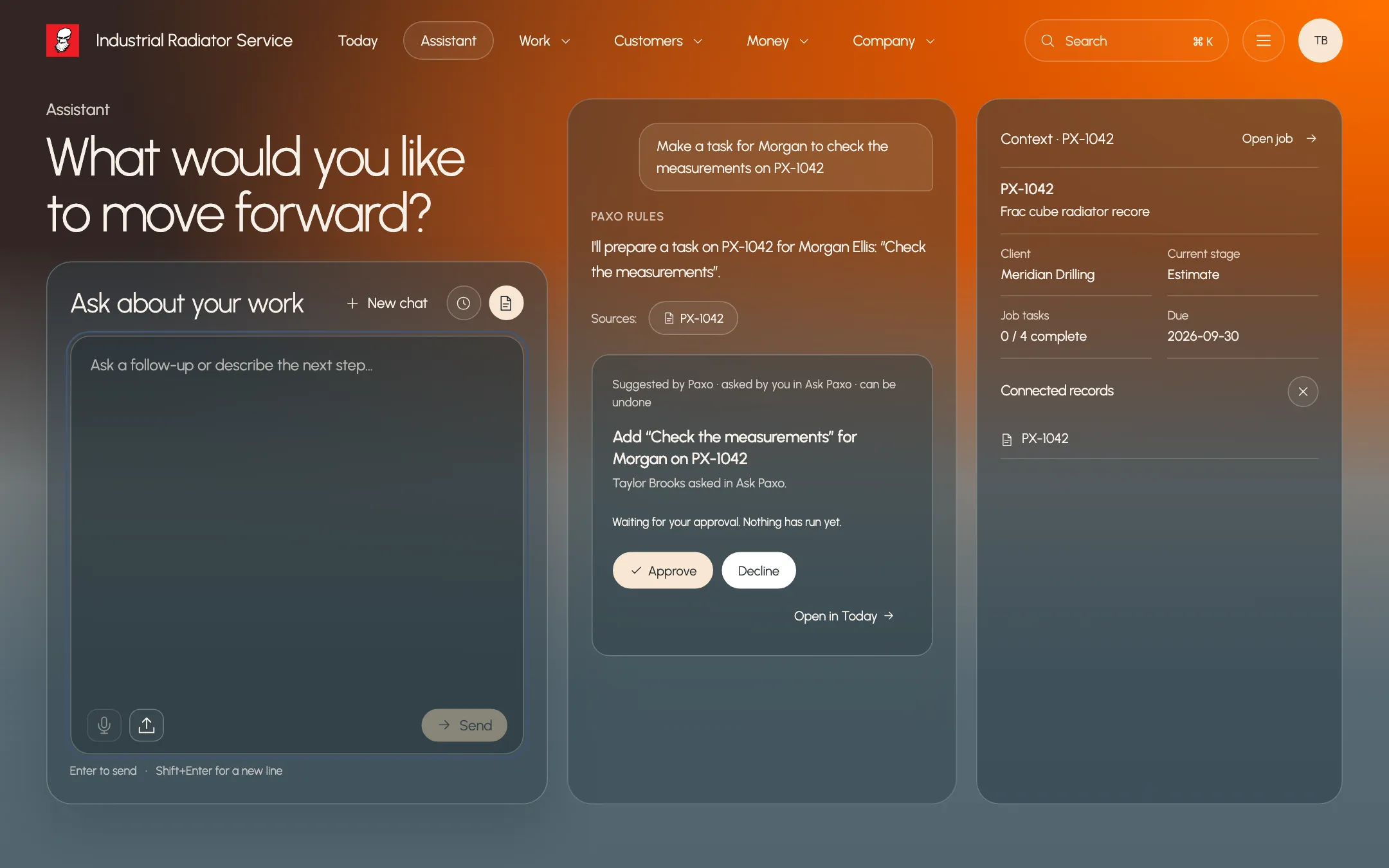Open the TB user avatar
1389x868 pixels.
click(1320, 41)
